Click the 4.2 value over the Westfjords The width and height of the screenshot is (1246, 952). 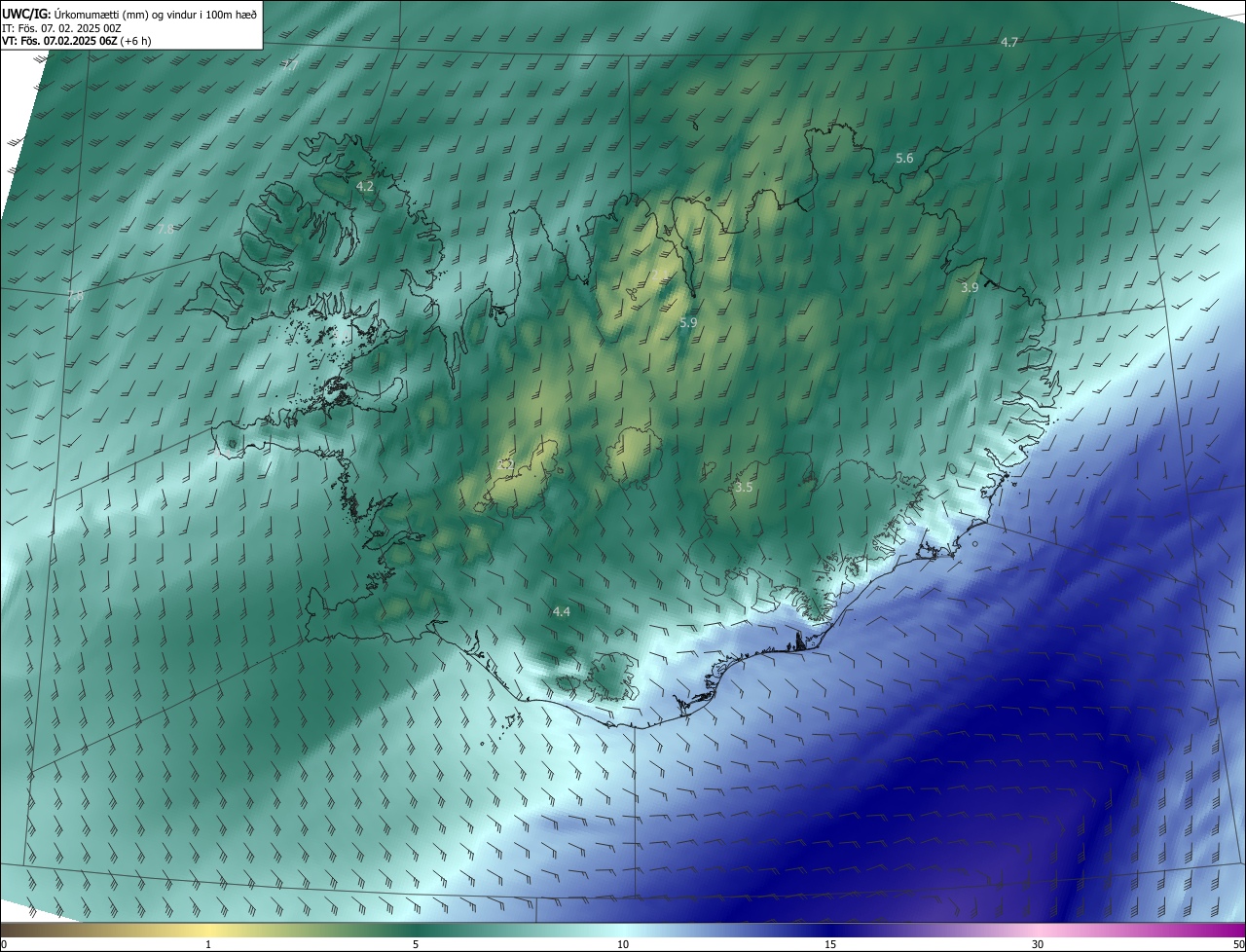tap(365, 186)
